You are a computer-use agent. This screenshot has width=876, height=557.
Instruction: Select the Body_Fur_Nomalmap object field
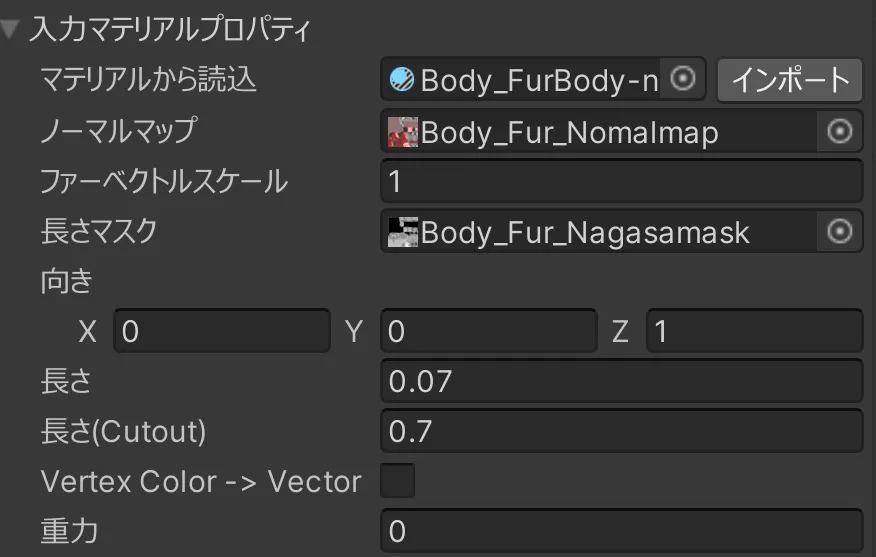click(600, 132)
